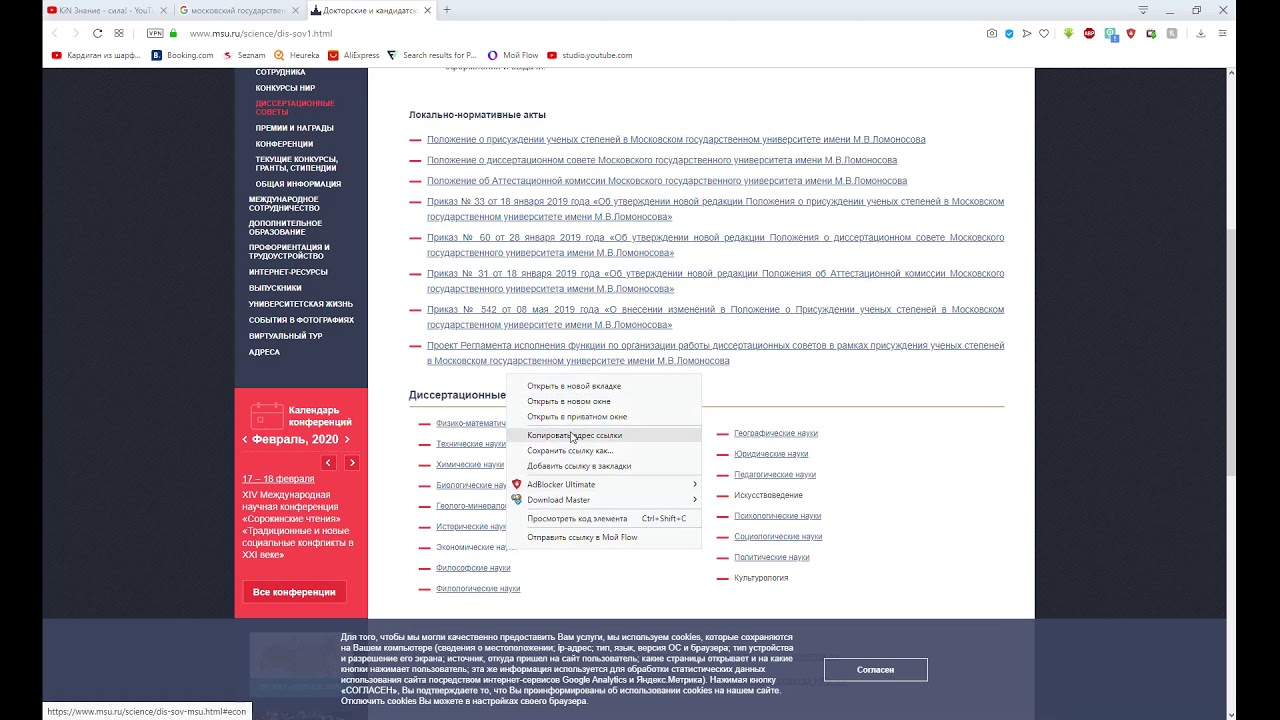The height and width of the screenshot is (720, 1280).
Task: Open the Мой Flow bookmark
Action: click(x=513, y=55)
